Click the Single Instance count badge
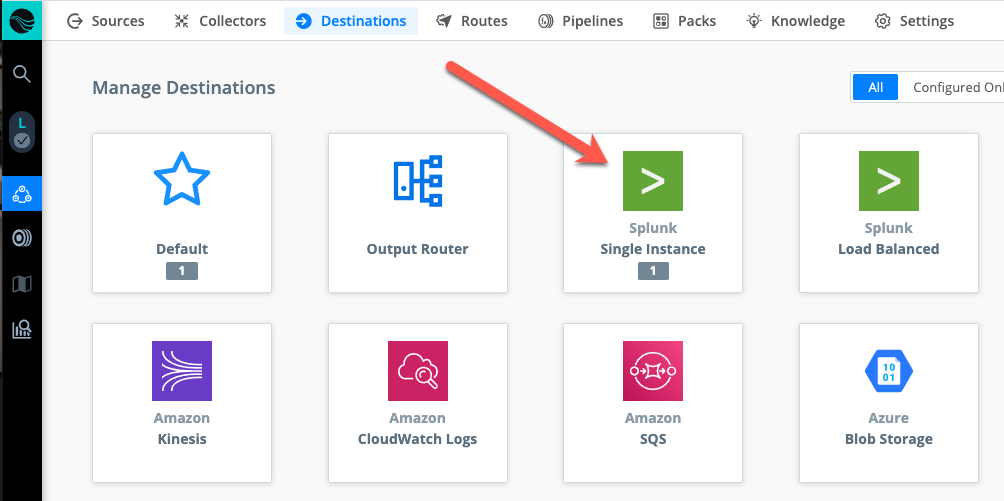The width and height of the screenshot is (1004, 501). tap(653, 271)
